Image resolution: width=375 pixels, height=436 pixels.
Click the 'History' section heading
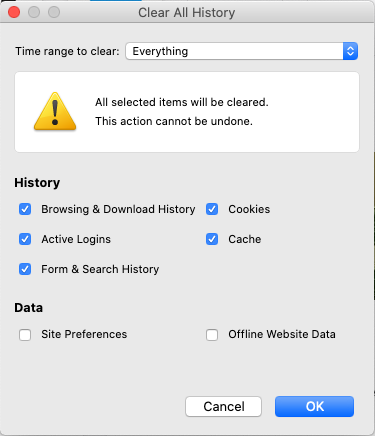[x=37, y=183]
